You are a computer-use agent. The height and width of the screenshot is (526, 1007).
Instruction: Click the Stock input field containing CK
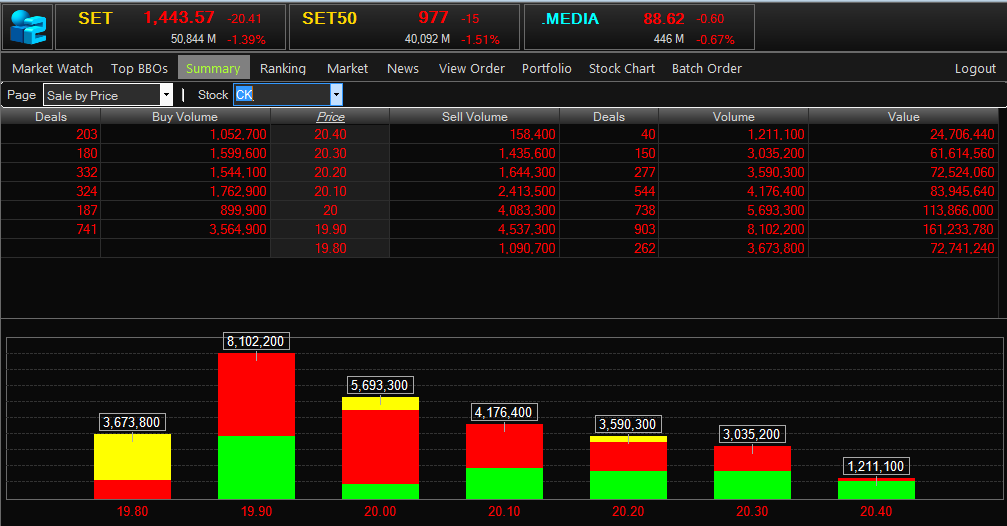(x=281, y=95)
